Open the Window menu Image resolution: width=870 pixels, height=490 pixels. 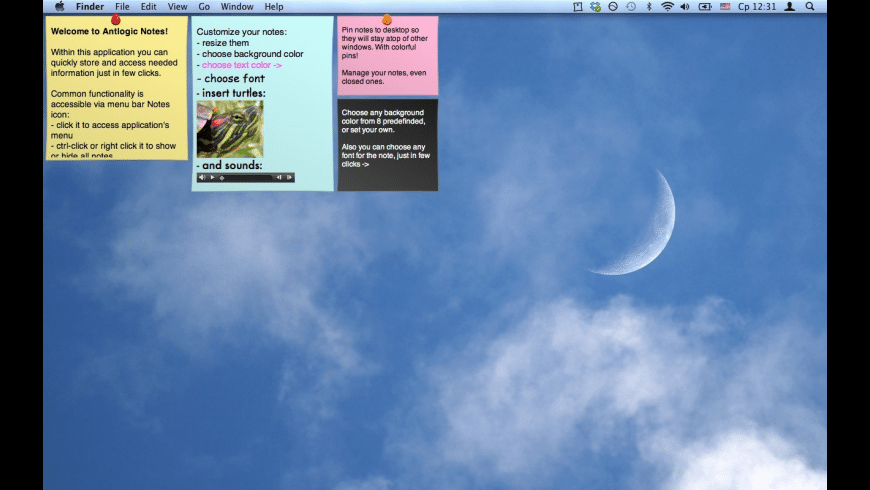[x=237, y=7]
